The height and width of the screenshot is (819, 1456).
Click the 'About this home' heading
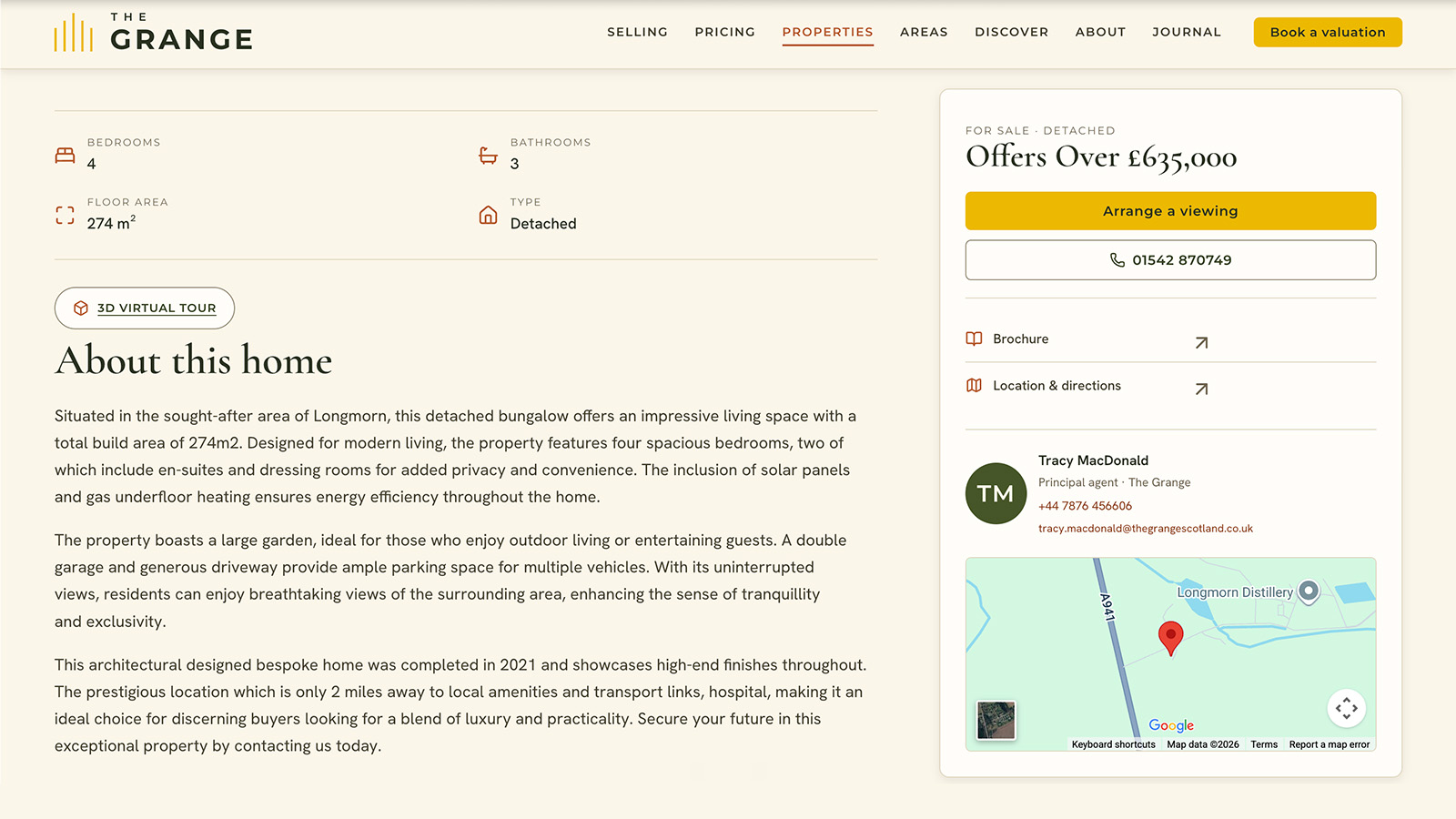194,360
